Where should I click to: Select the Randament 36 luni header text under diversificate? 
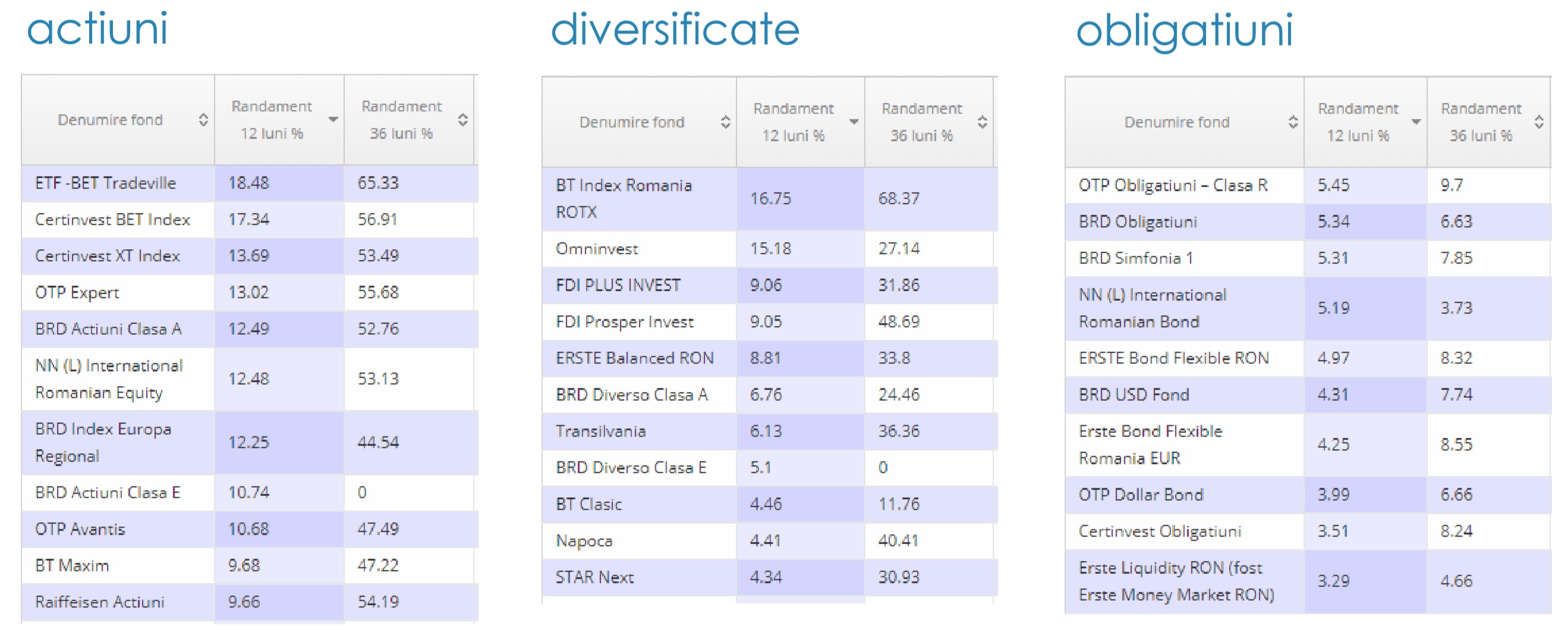[921, 122]
